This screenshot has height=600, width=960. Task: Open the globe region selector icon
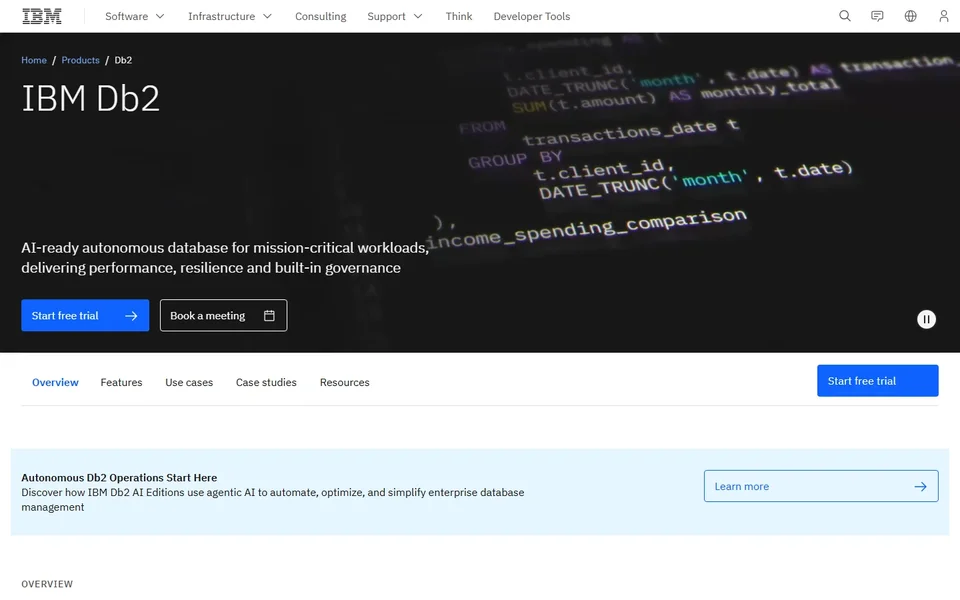pyautogui.click(x=910, y=16)
